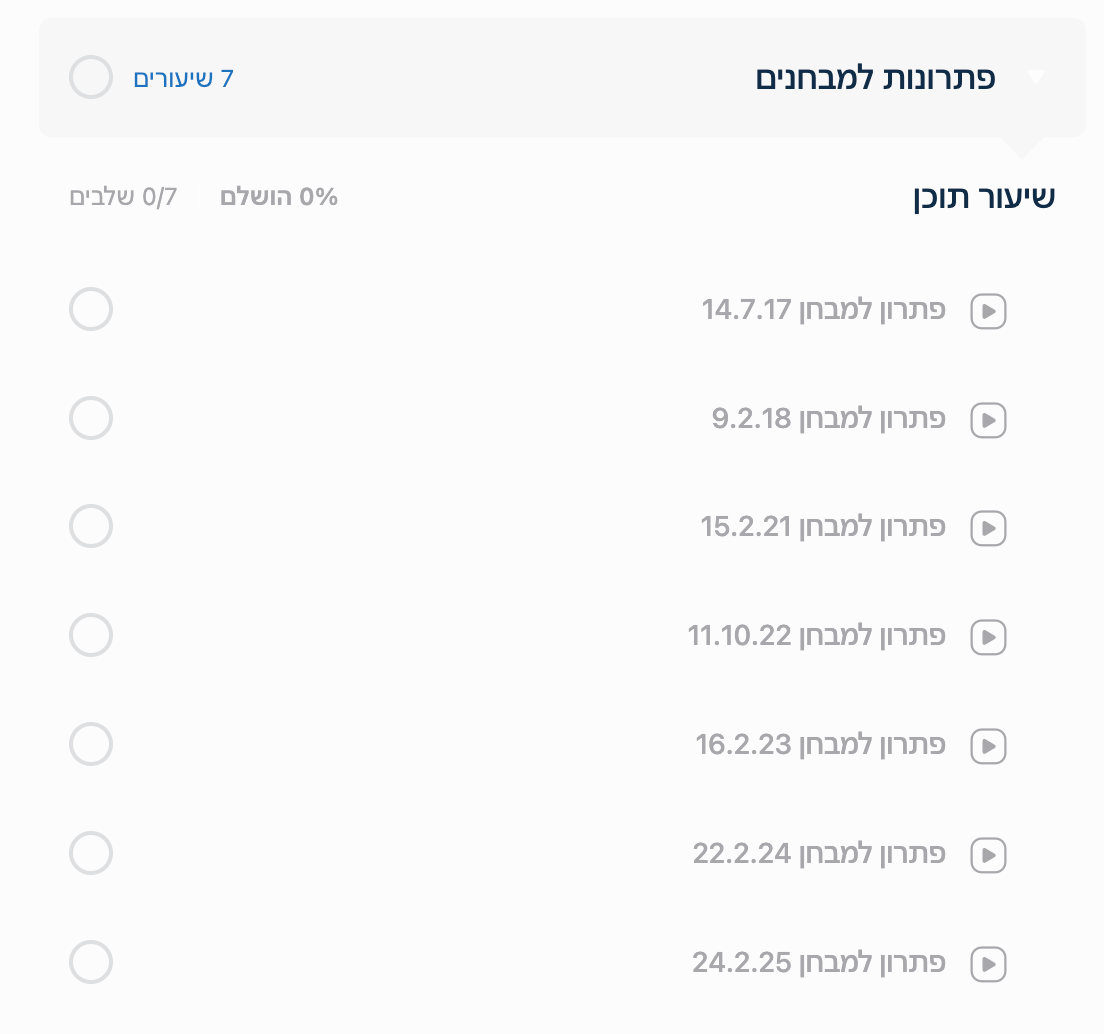
Task: Open the lesson פתרון למבחן 14.7.17
Action: pyautogui.click(x=823, y=310)
